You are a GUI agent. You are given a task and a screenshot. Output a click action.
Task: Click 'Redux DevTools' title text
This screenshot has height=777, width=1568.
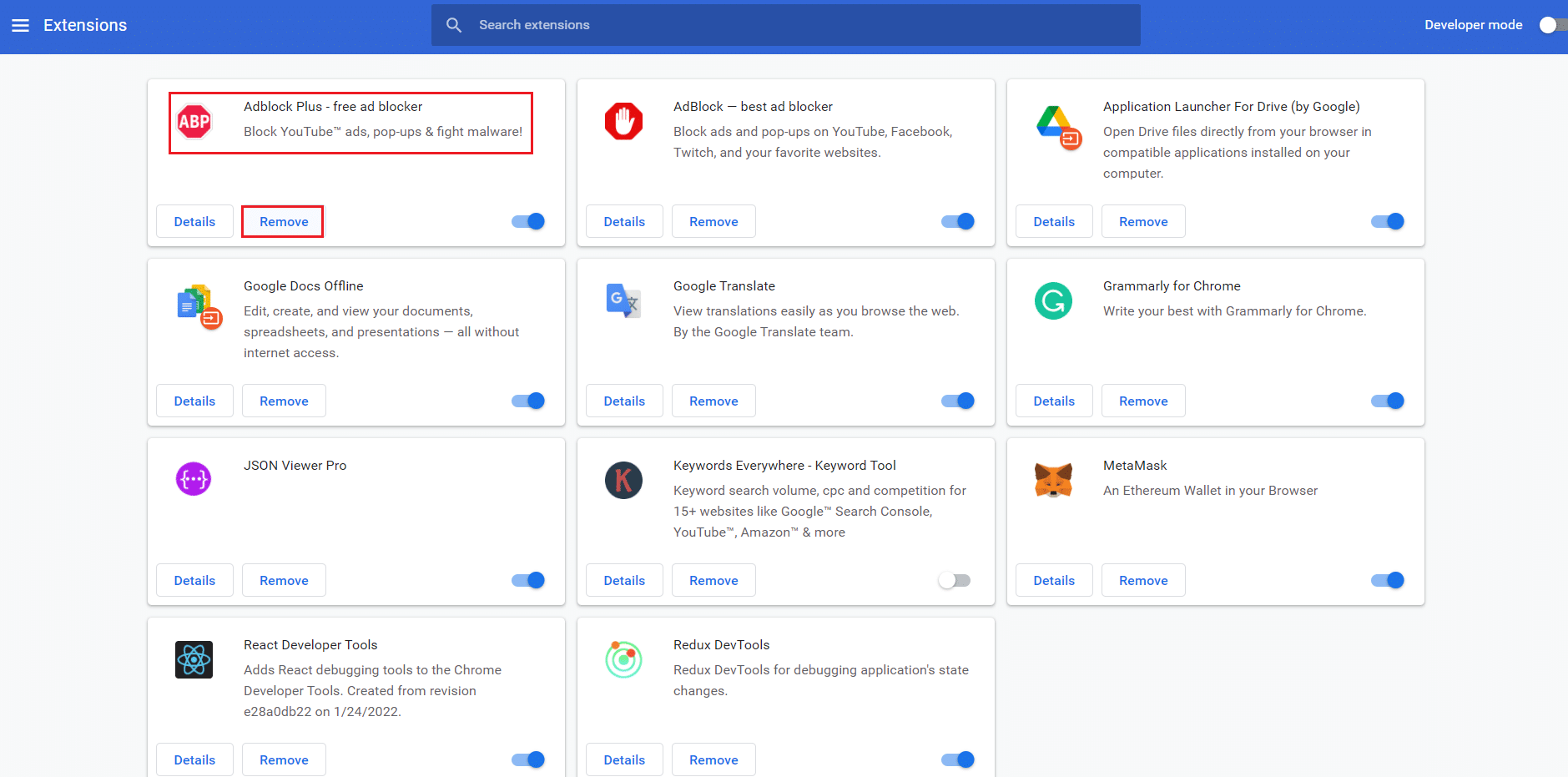click(721, 645)
